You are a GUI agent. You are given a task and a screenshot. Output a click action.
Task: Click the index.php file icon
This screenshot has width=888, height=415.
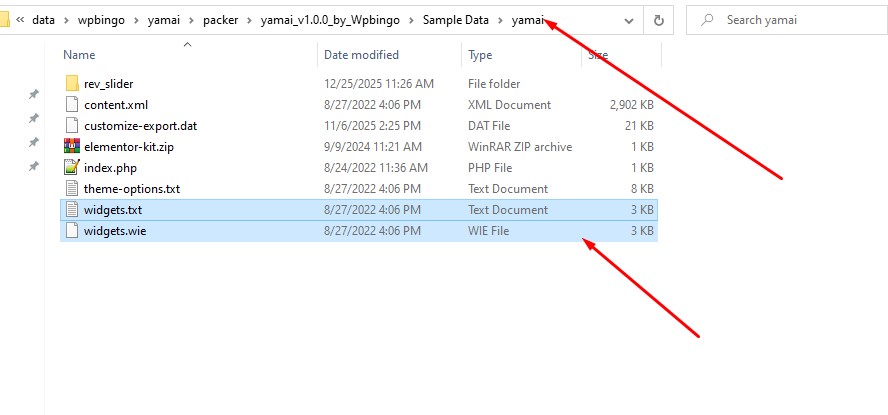[71, 167]
